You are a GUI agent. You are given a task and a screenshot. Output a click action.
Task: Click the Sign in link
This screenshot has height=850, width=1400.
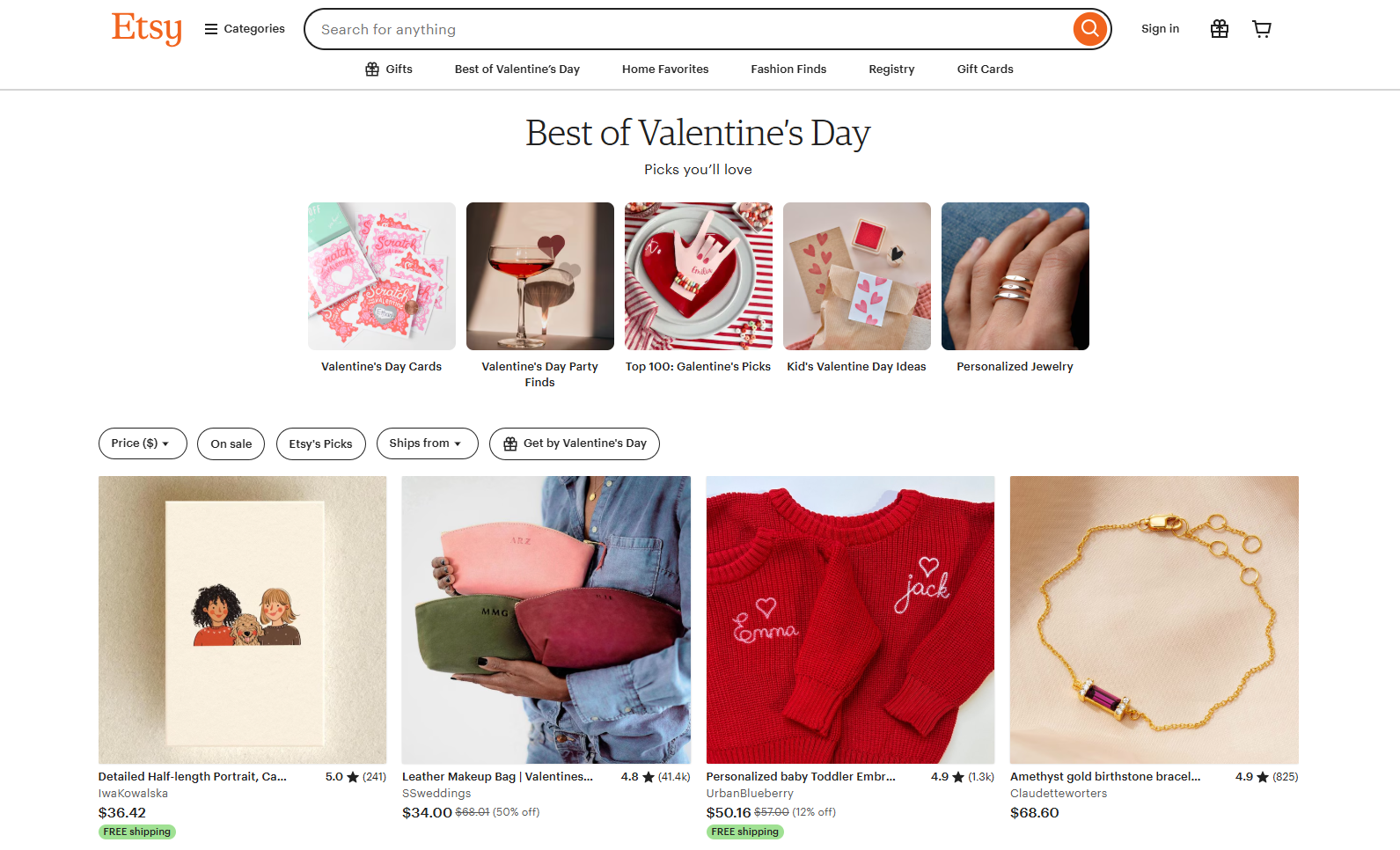point(1160,28)
